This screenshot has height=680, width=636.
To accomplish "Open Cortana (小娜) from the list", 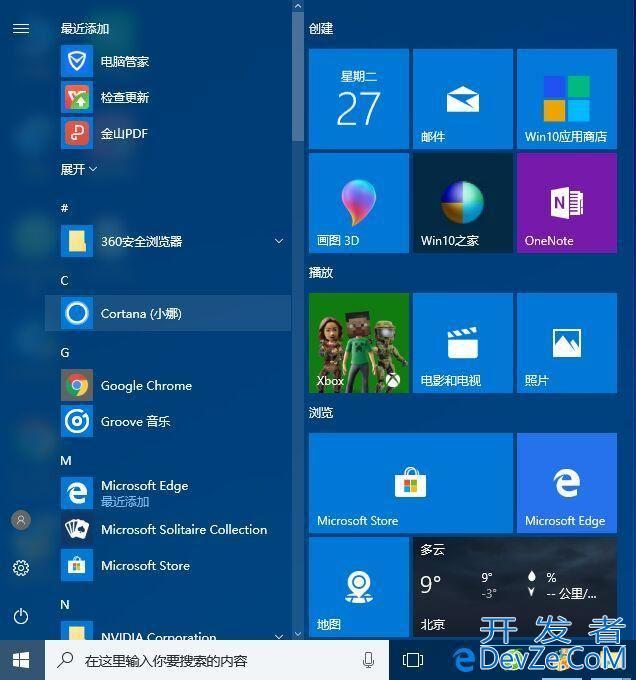I will point(168,313).
